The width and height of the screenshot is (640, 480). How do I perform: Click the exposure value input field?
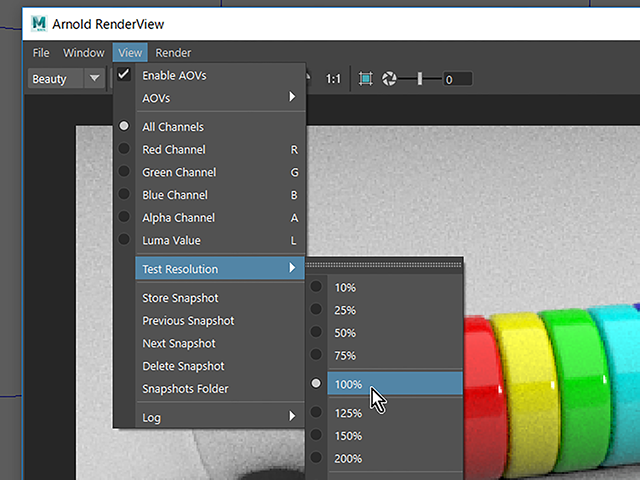[x=458, y=79]
